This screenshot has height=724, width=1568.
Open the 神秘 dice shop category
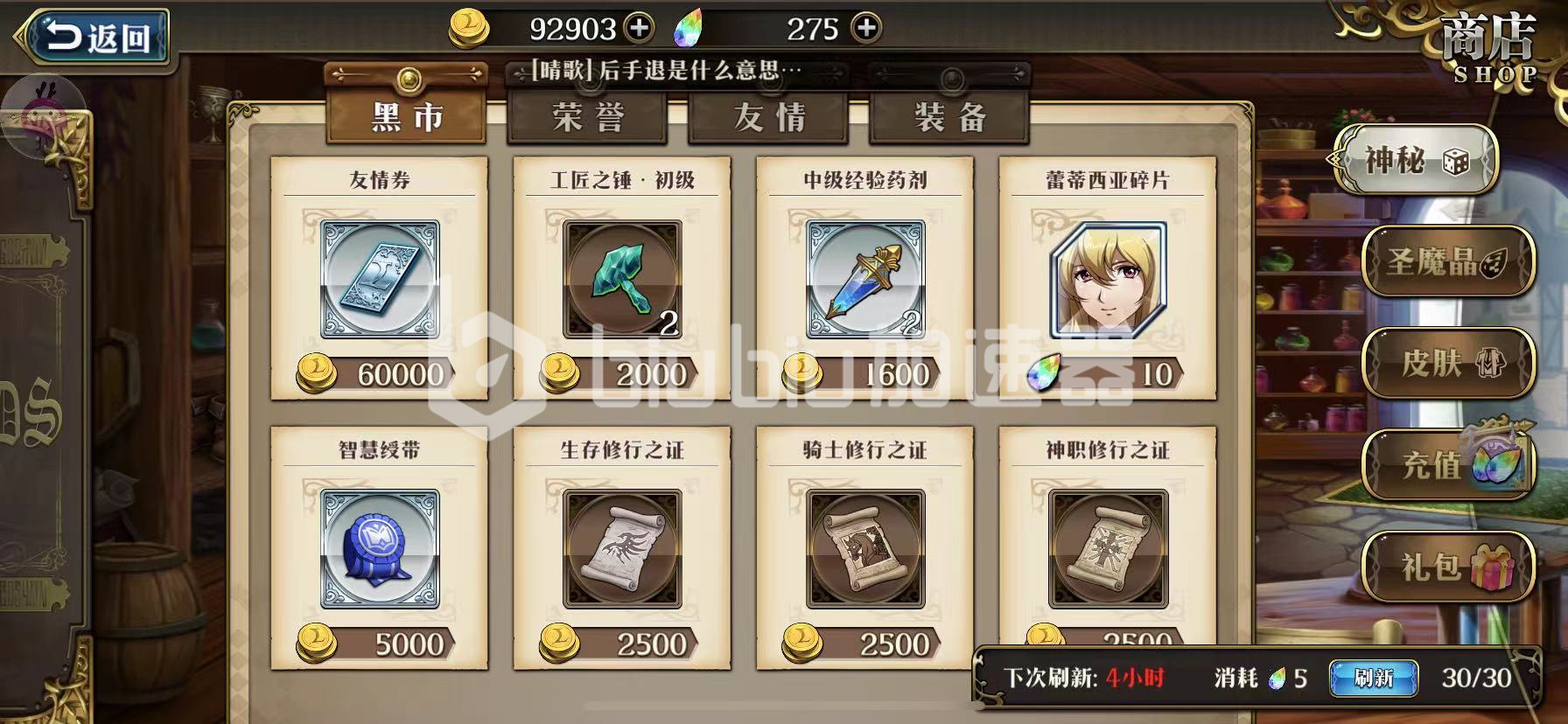click(1415, 160)
